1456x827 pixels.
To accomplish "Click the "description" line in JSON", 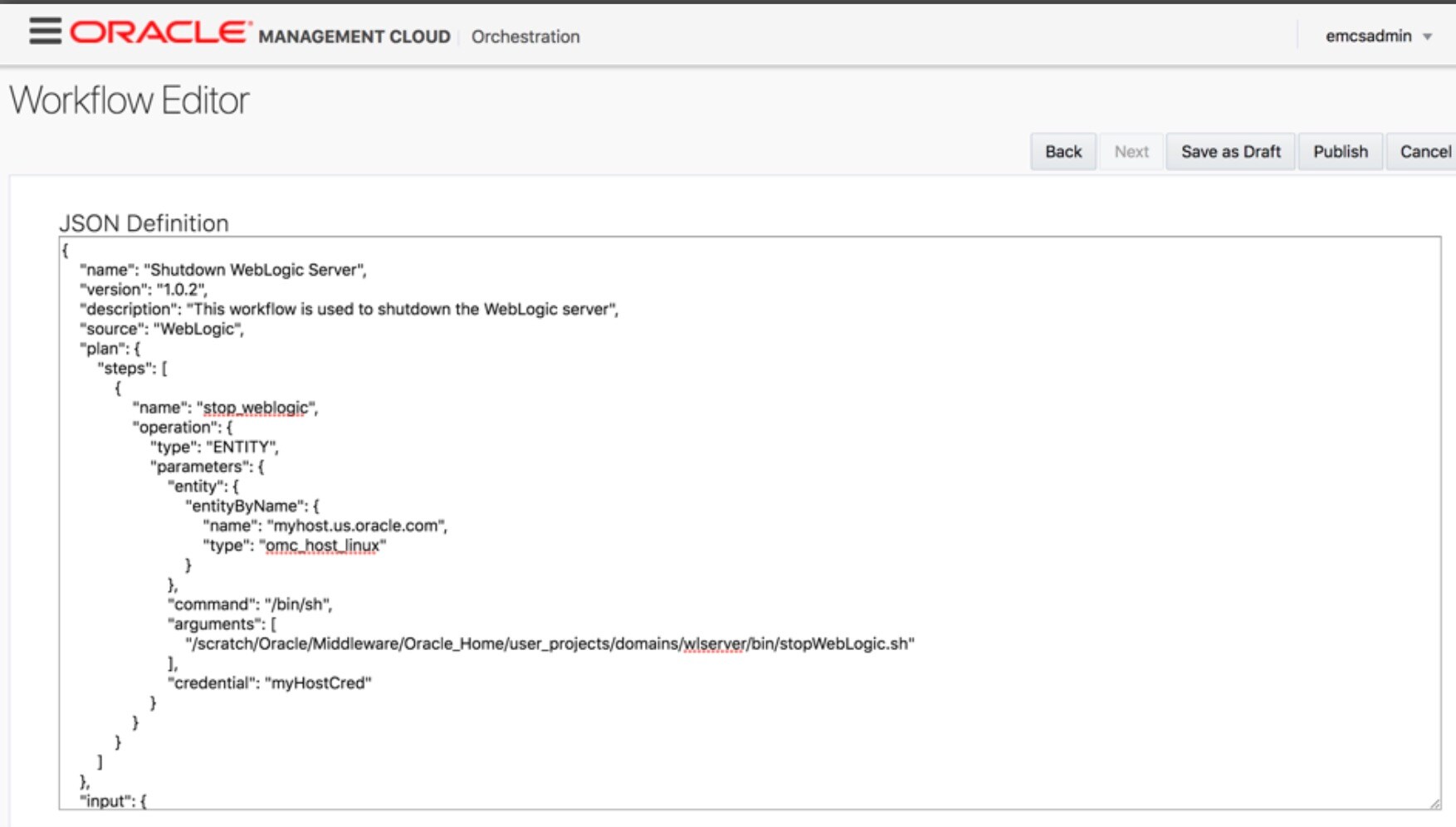I will click(x=349, y=309).
